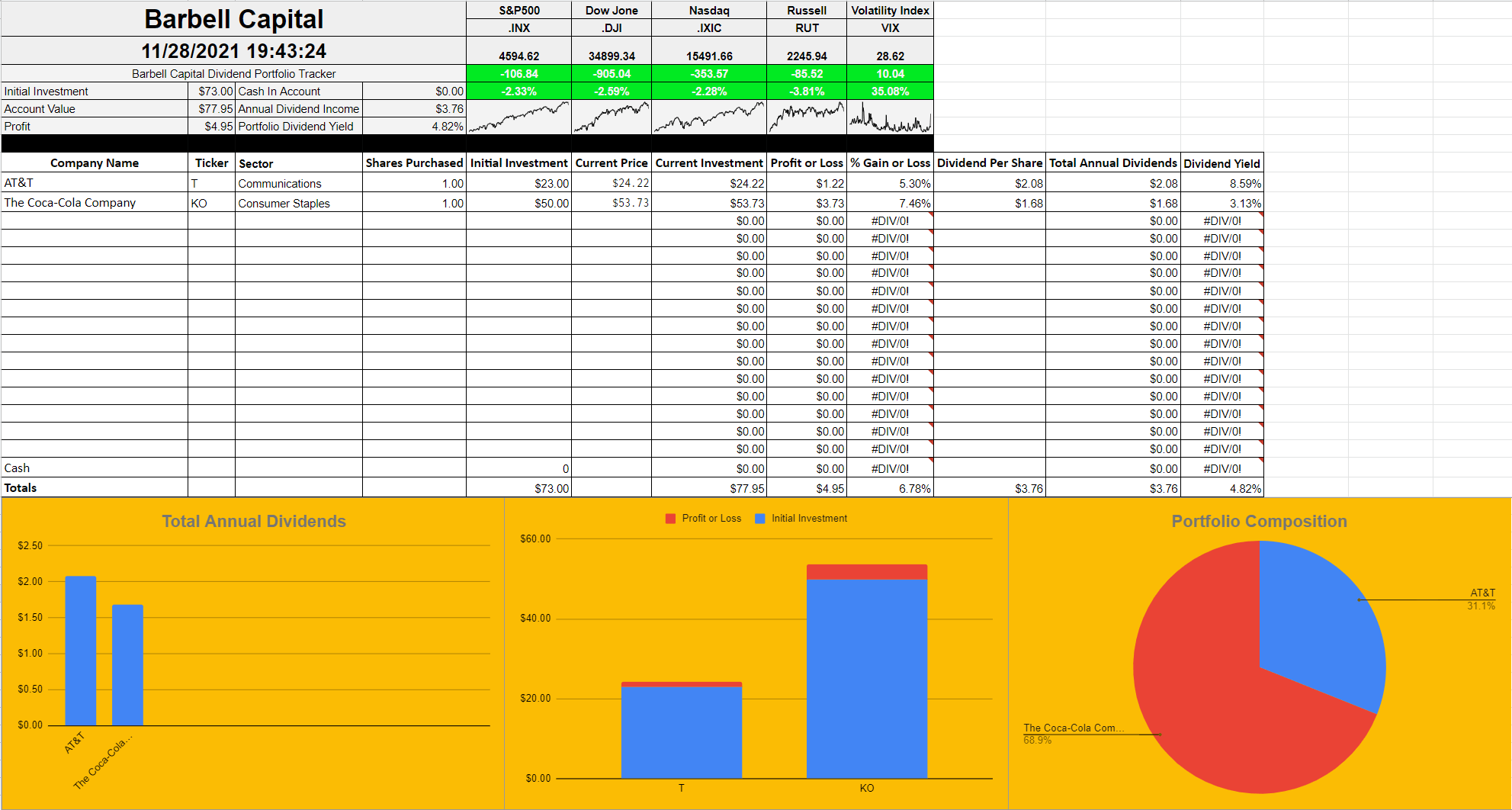Click the .INX ticker cell
Viewport: 1512px width, 810px height.
pyautogui.click(x=519, y=27)
